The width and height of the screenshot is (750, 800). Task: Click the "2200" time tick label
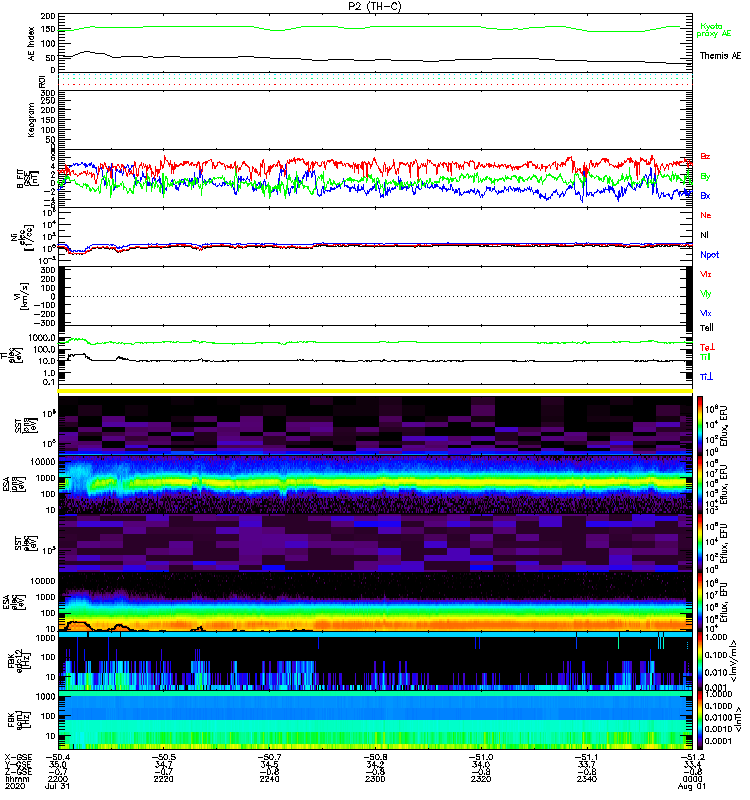[x=57, y=779]
